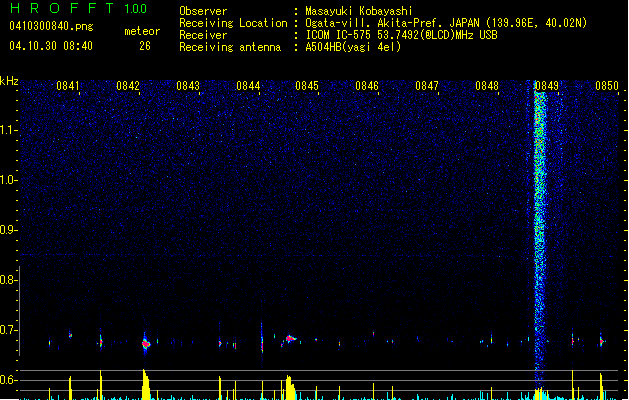Click the 0842 time marker
Image resolution: width=629 pixels, height=400 pixels.
point(128,86)
